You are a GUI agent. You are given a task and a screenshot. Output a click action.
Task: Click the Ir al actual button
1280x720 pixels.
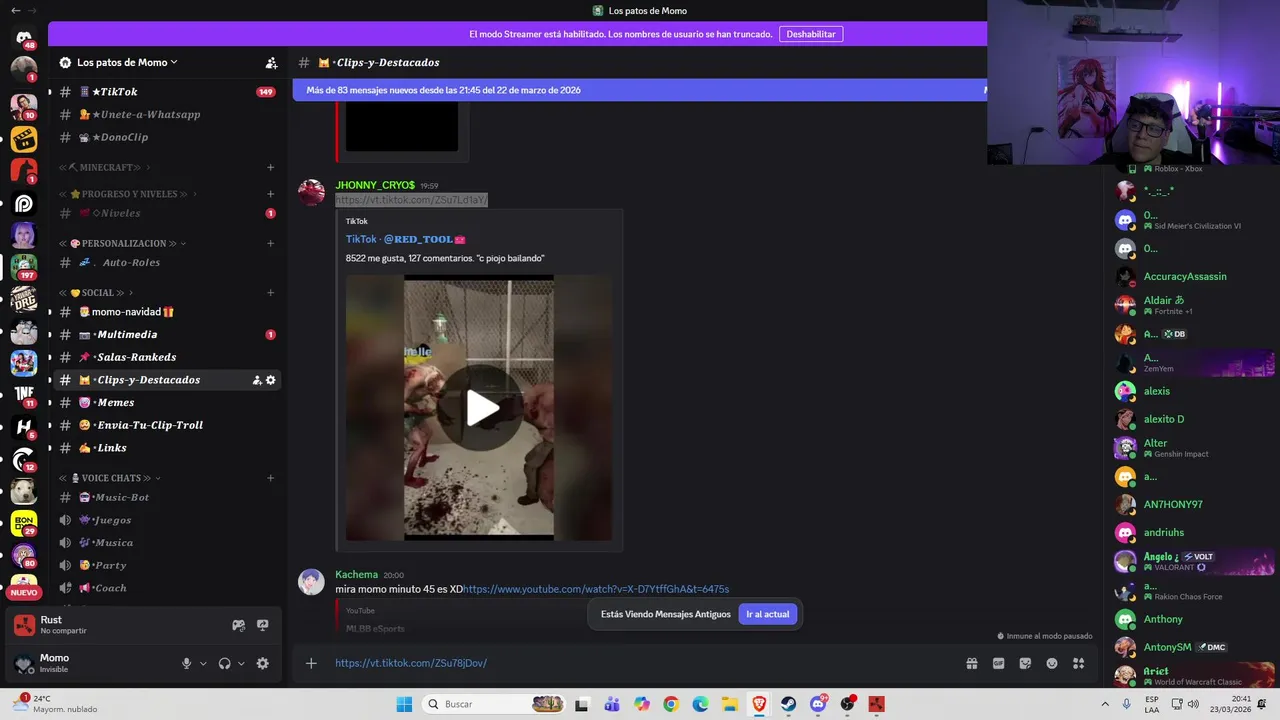coord(768,614)
